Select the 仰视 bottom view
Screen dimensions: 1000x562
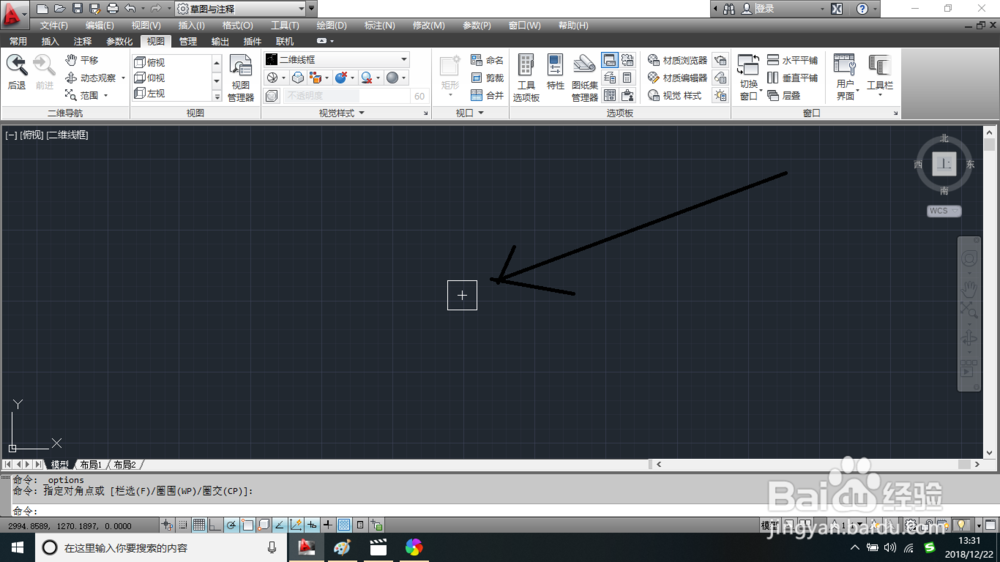pyautogui.click(x=150, y=78)
